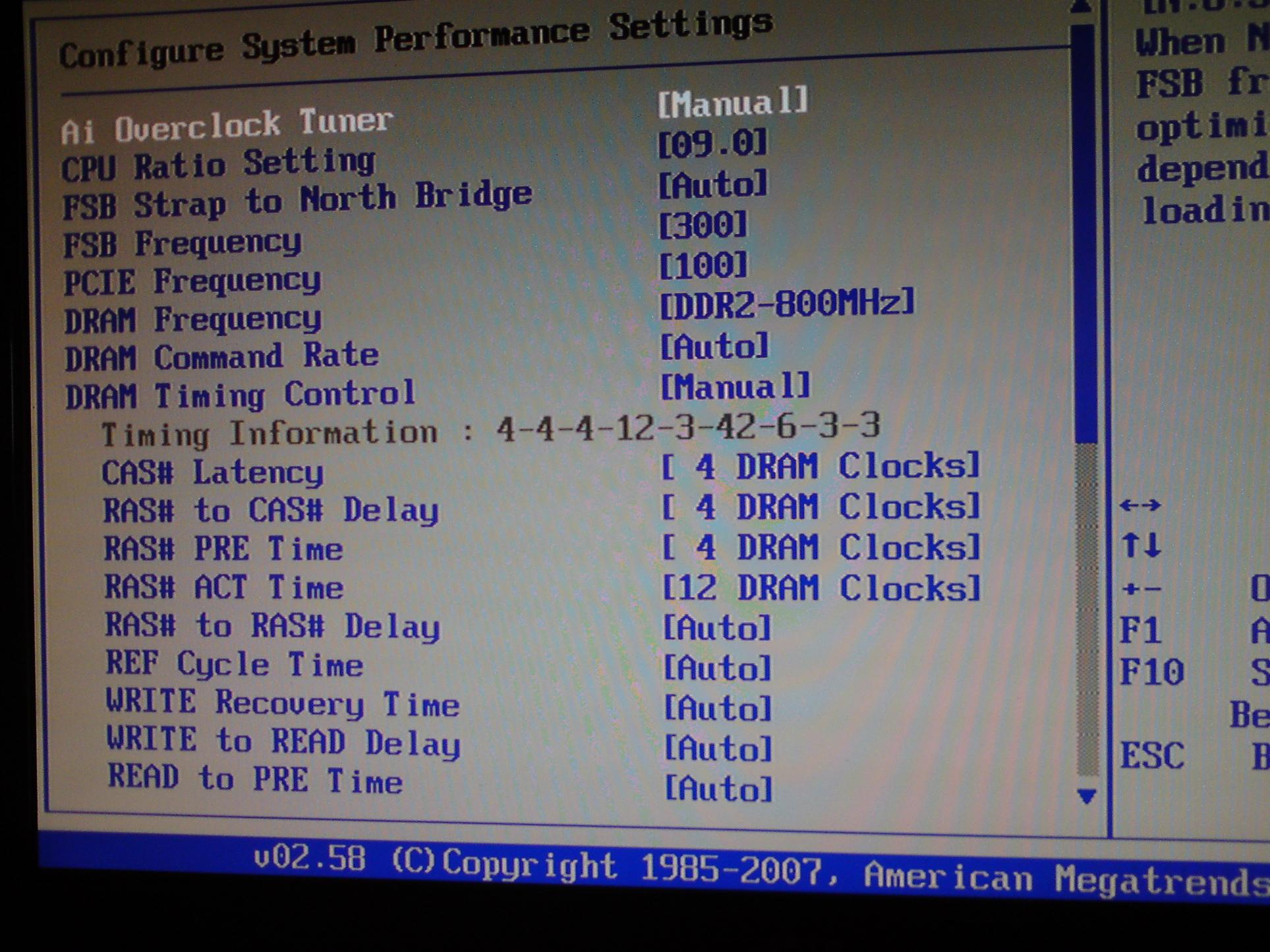This screenshot has width=1270, height=952.
Task: Change the DRAM Frequency DDR2-800MHz value
Action: pos(788,304)
